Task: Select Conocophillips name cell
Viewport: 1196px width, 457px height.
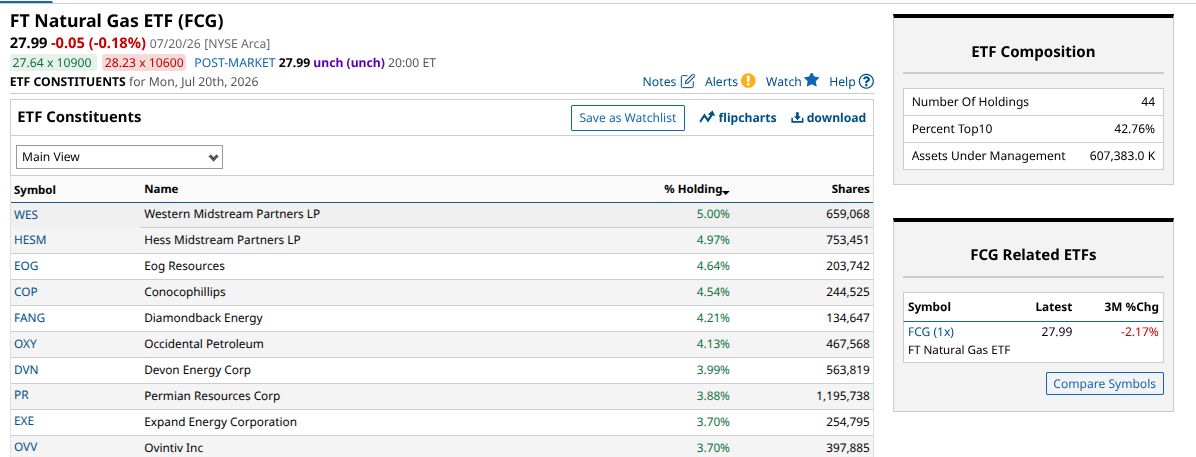Action: (x=185, y=291)
